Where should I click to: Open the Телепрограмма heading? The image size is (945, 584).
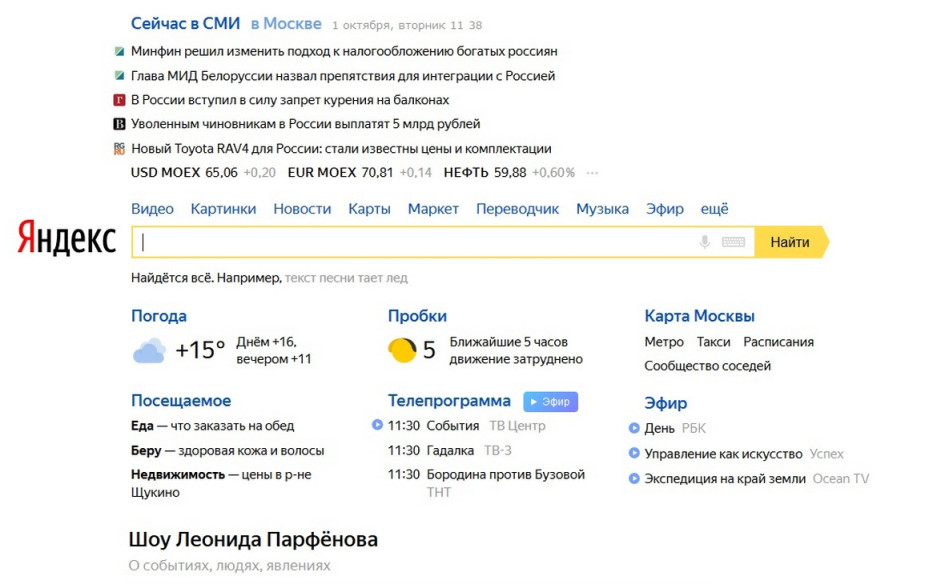(x=449, y=401)
